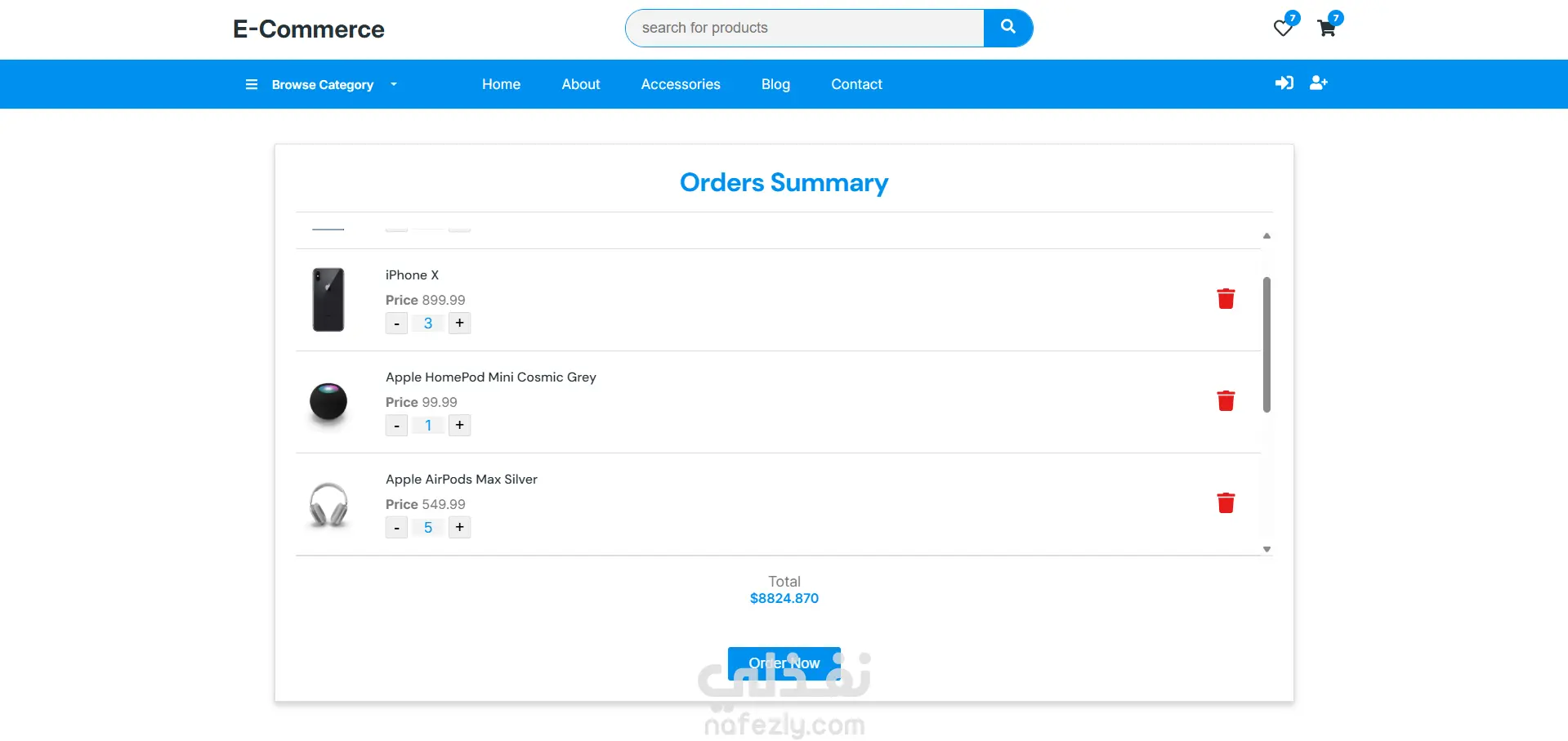The image size is (1568, 741).
Task: Increase HomePod Mini quantity
Action: tap(460, 426)
